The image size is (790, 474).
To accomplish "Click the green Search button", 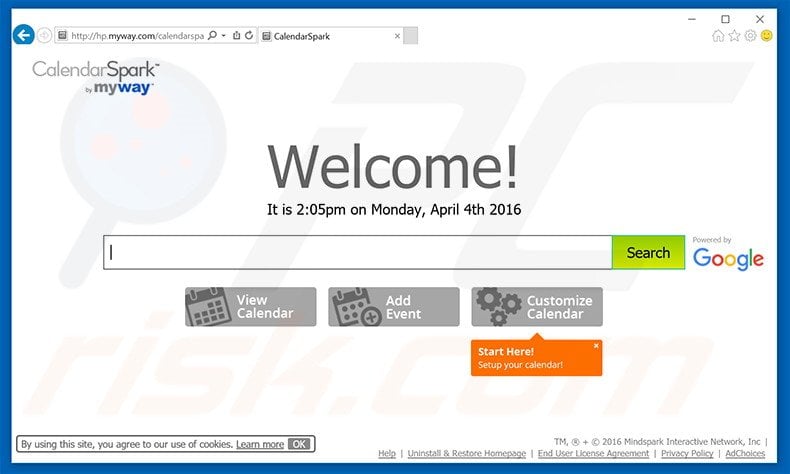I will [648, 252].
